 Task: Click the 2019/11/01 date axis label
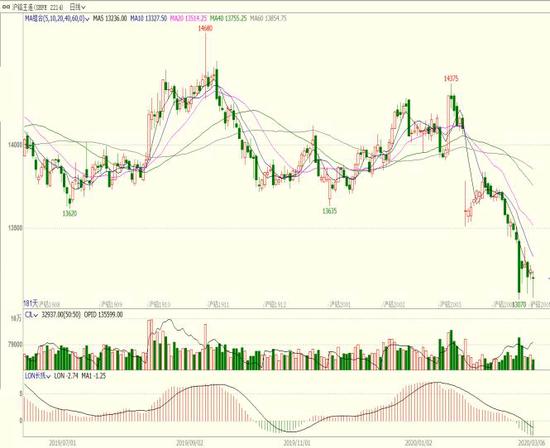pyautogui.click(x=297, y=443)
